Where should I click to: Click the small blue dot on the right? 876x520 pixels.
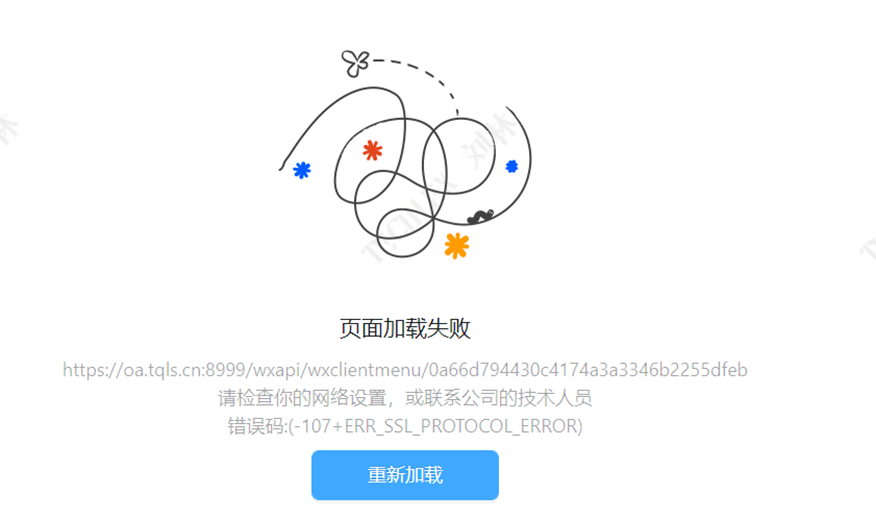tap(512, 166)
